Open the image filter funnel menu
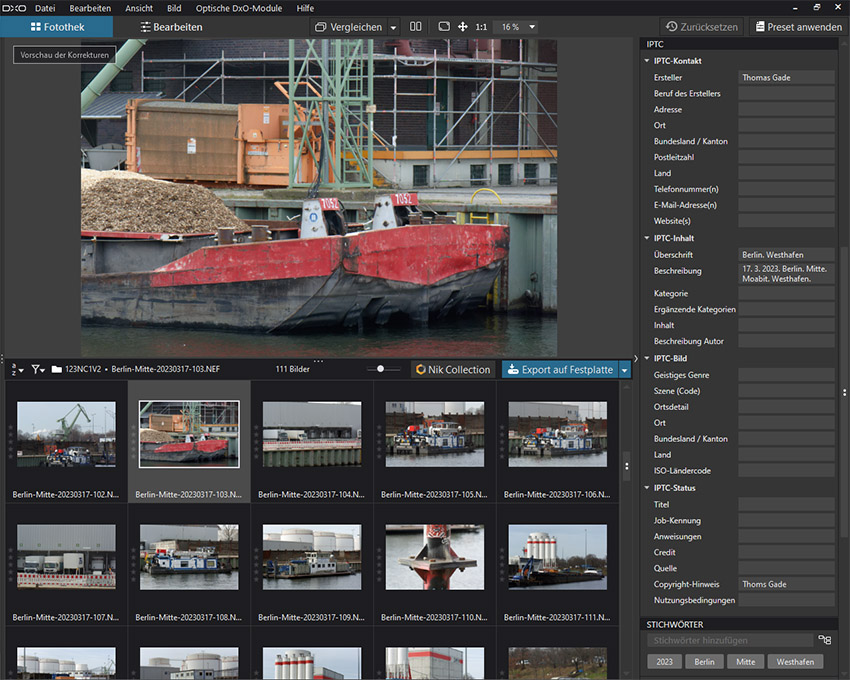The height and width of the screenshot is (680, 850). [37, 369]
